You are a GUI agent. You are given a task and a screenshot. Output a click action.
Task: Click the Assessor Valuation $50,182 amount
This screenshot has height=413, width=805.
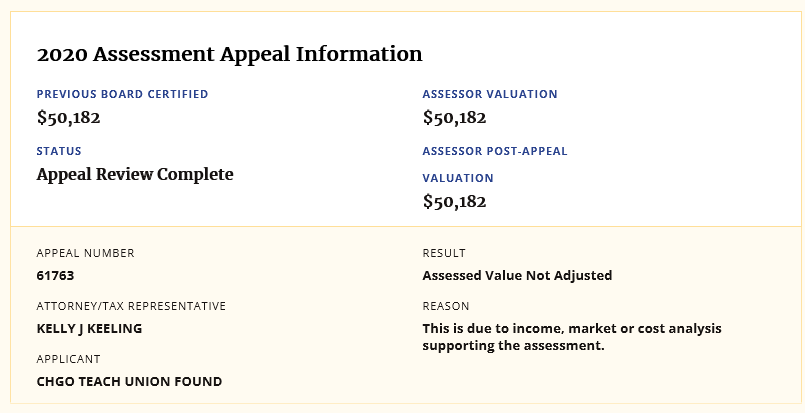click(454, 118)
